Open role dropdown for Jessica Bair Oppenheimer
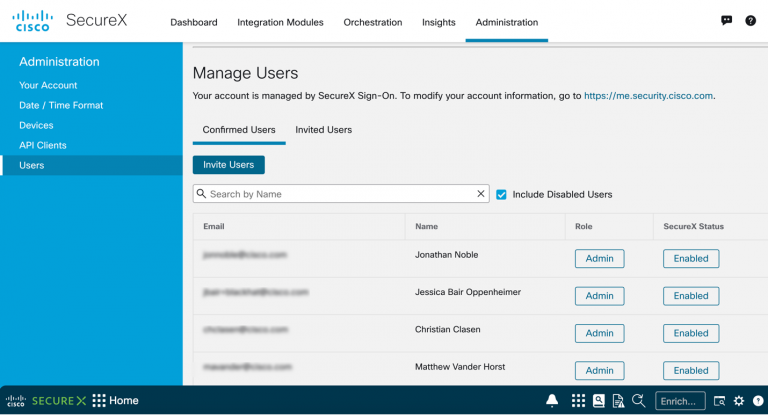The height and width of the screenshot is (417, 768). [x=599, y=296]
